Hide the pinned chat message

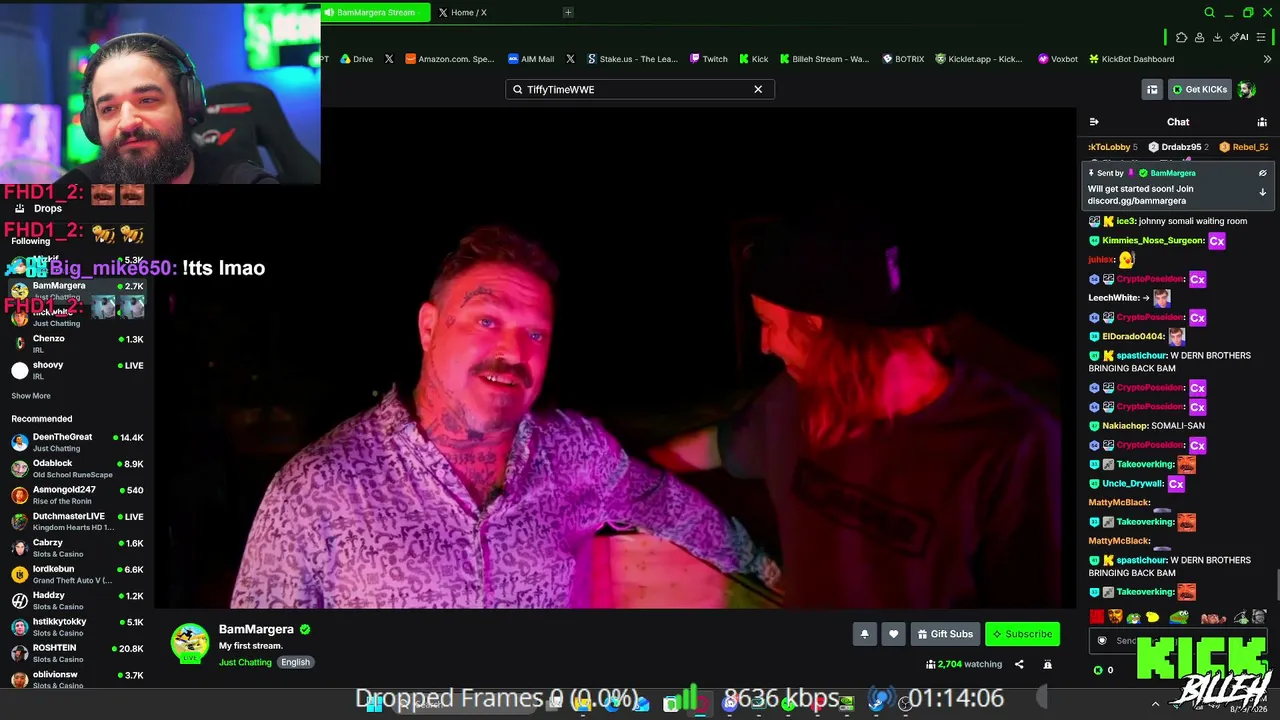point(1262,173)
